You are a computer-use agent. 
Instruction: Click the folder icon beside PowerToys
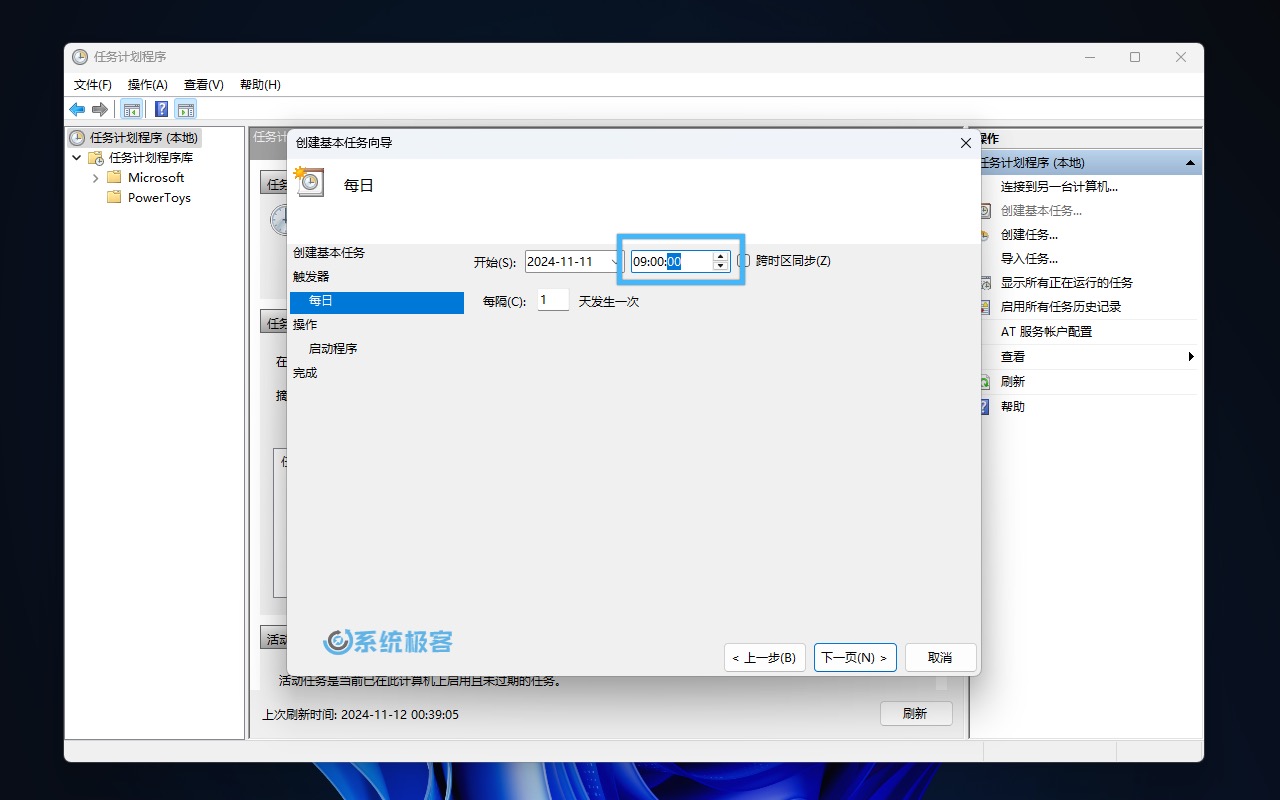pyautogui.click(x=114, y=197)
